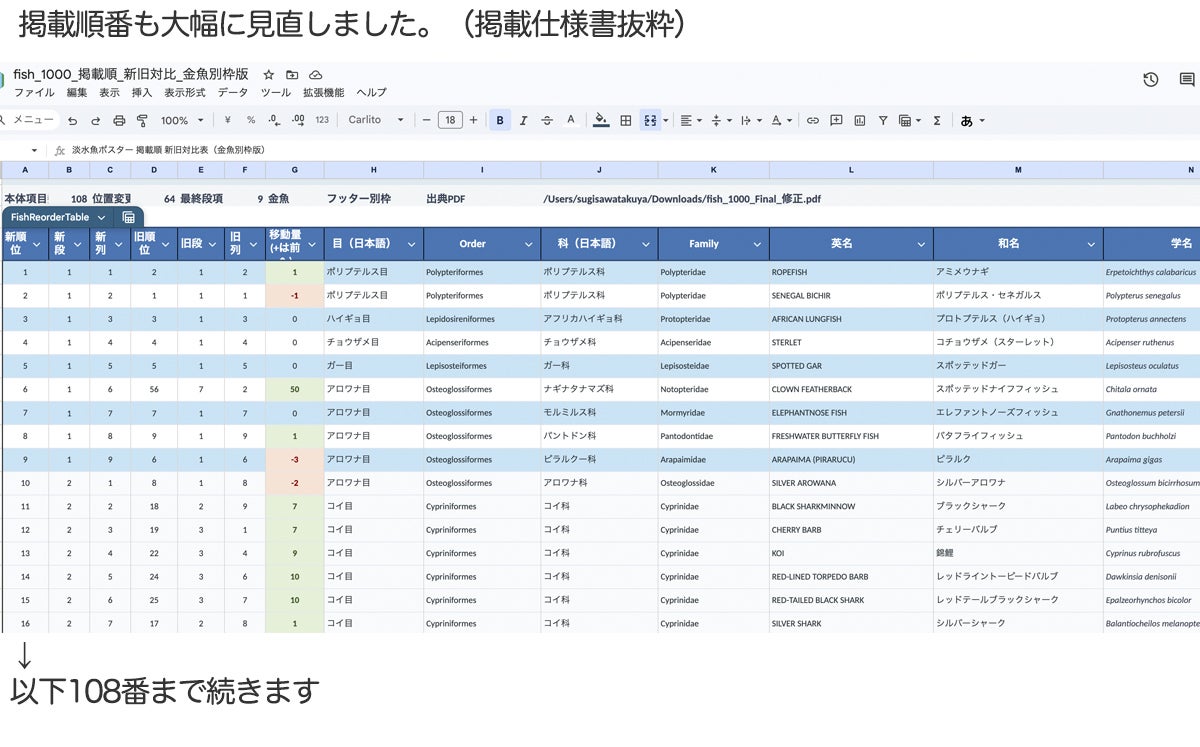
Task: Open text rotation dropdown
Action: click(780, 120)
